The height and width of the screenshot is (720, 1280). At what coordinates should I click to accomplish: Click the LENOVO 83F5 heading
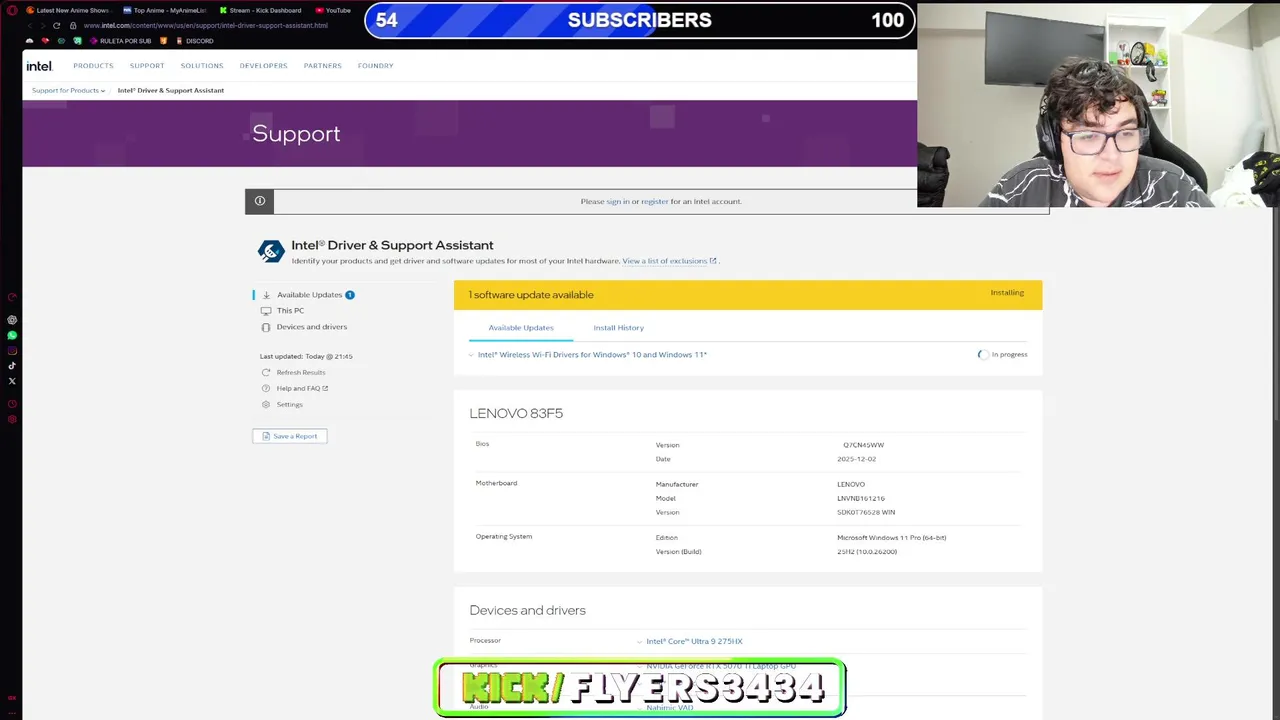tap(516, 414)
